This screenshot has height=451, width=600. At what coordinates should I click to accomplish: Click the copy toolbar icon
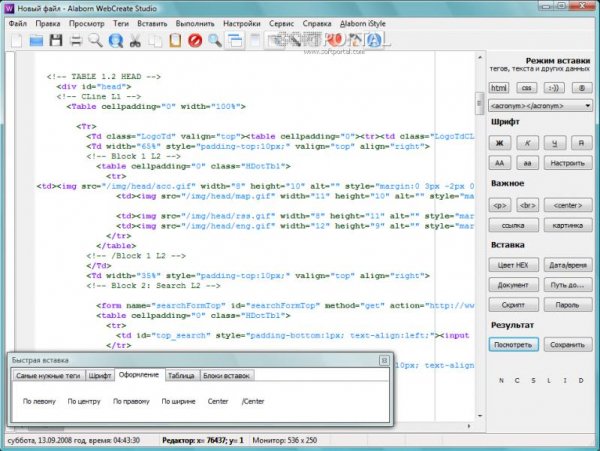point(155,41)
